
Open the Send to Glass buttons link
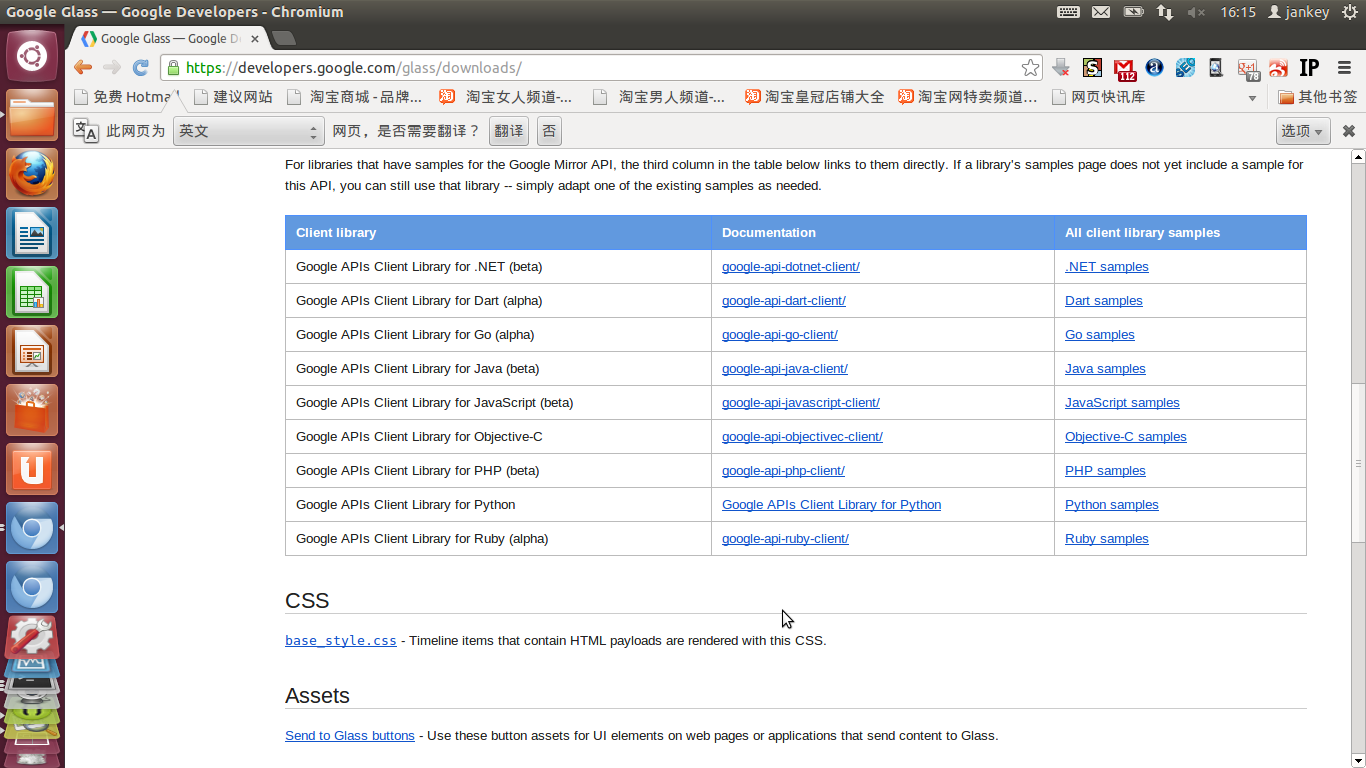tap(350, 736)
